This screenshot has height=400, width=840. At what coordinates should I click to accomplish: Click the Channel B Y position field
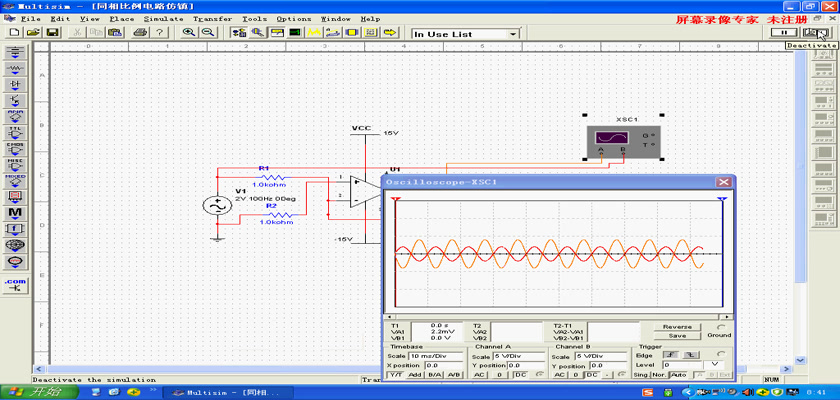pyautogui.click(x=608, y=366)
